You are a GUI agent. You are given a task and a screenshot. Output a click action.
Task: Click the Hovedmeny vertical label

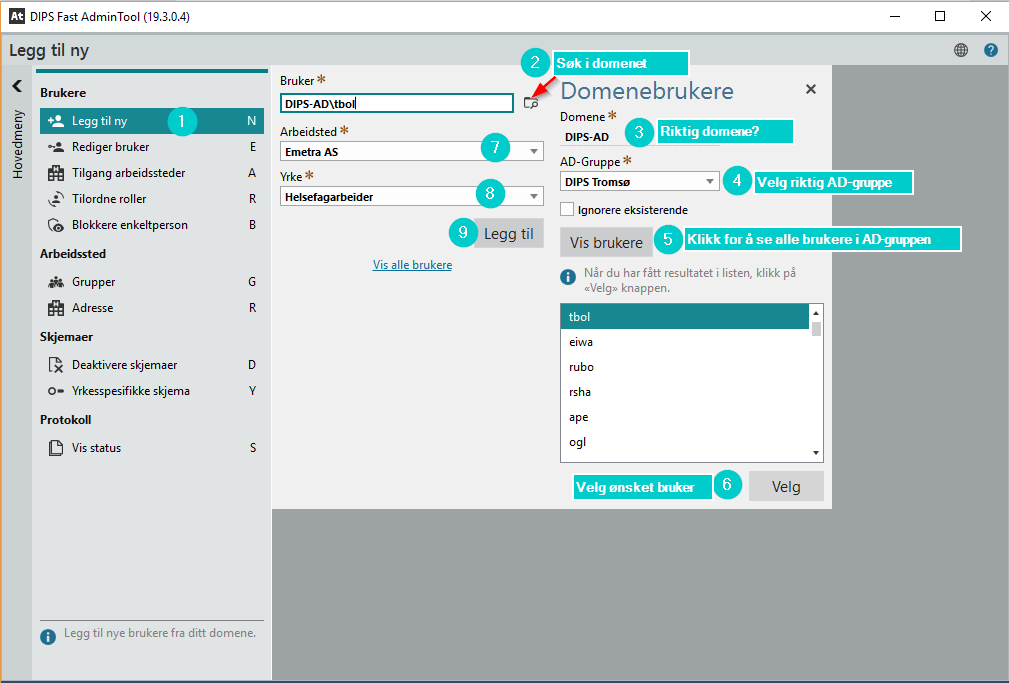[x=17, y=144]
